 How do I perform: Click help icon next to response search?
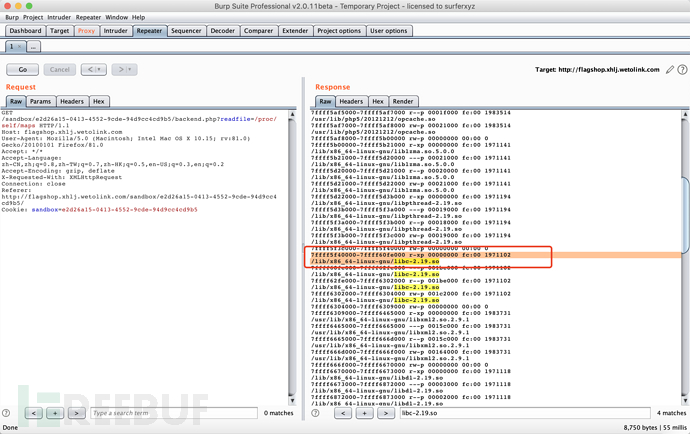coord(315,413)
